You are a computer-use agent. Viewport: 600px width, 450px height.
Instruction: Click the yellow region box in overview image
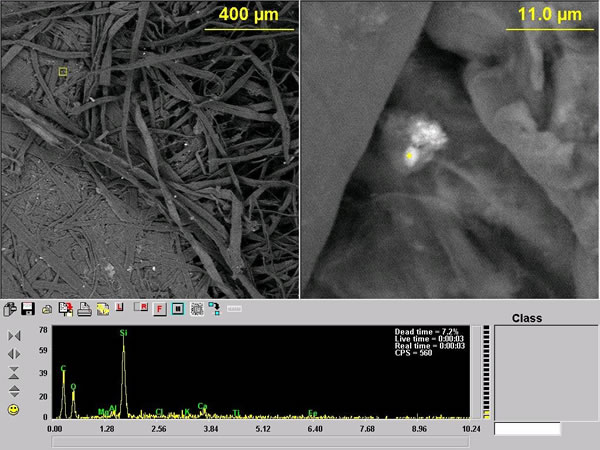pyautogui.click(x=63, y=72)
